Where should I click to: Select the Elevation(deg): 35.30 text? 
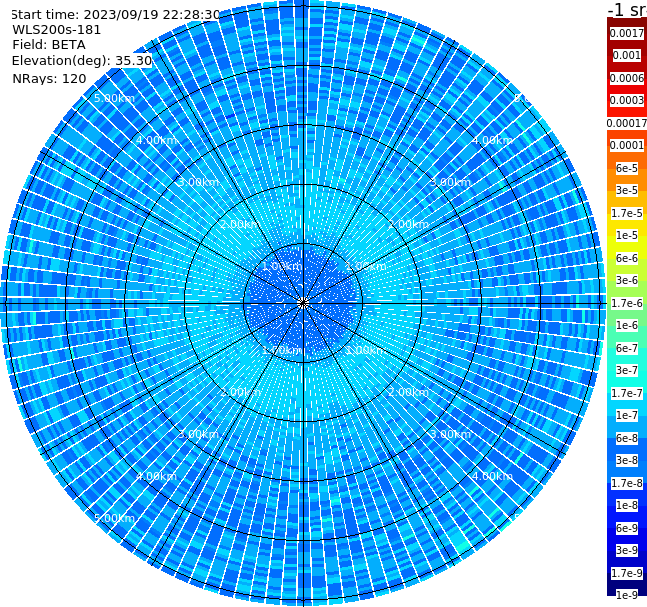(82, 61)
